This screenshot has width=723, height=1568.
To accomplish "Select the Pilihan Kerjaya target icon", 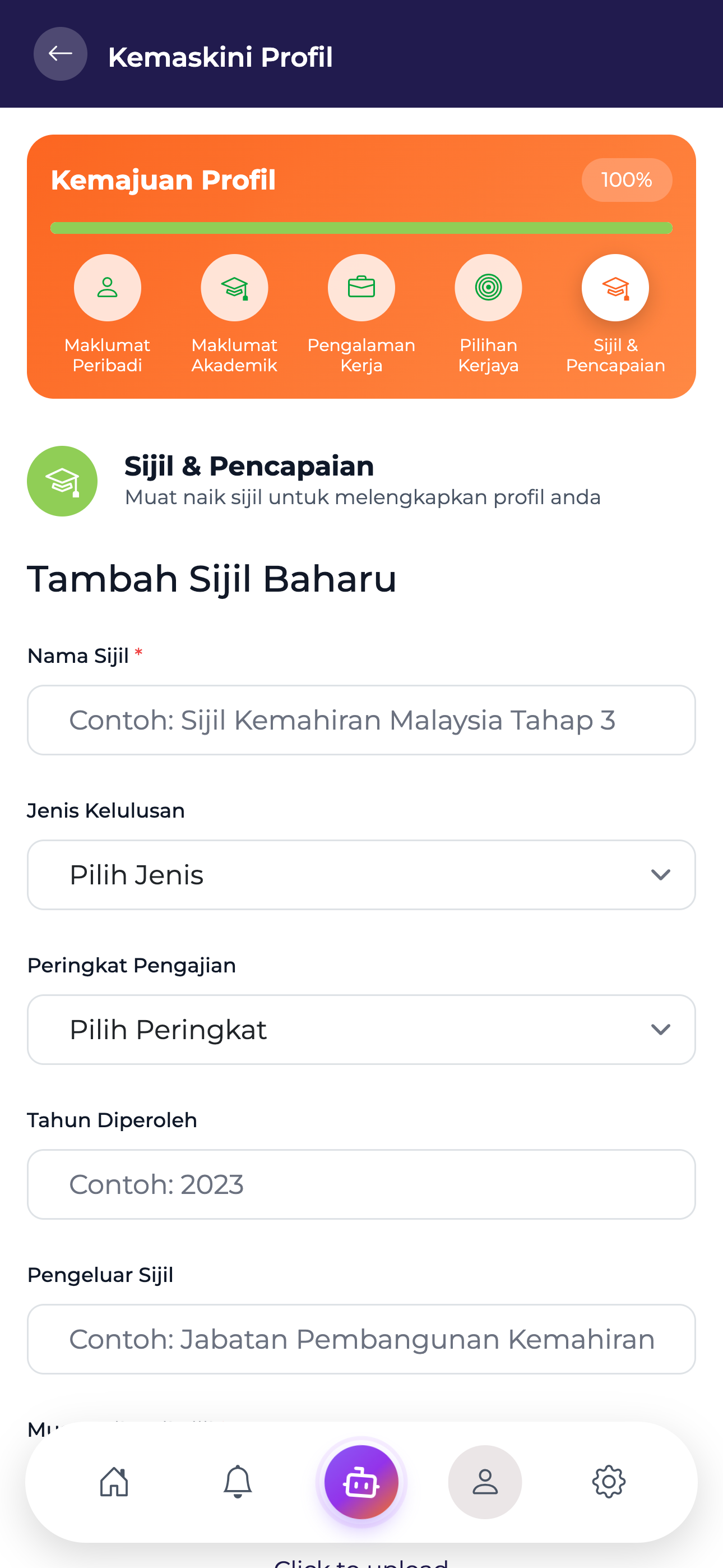I will (x=488, y=287).
